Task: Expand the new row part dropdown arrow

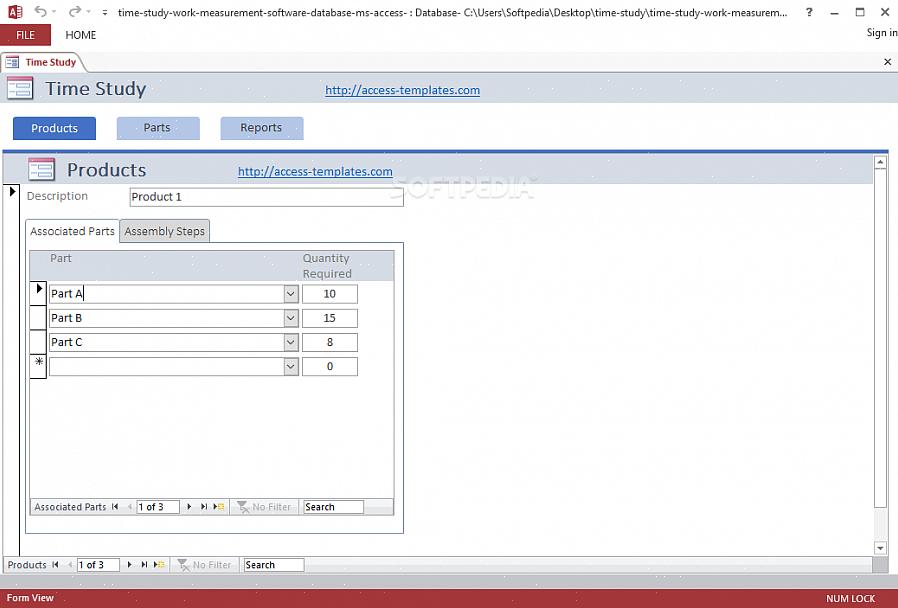Action: (291, 366)
